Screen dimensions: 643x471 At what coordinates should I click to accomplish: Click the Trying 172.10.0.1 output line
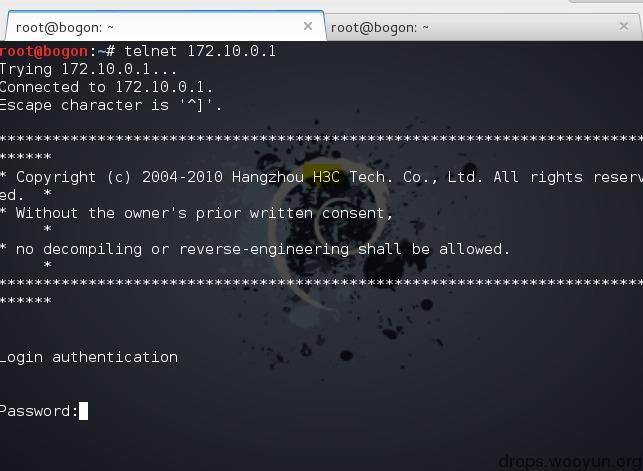click(88, 69)
